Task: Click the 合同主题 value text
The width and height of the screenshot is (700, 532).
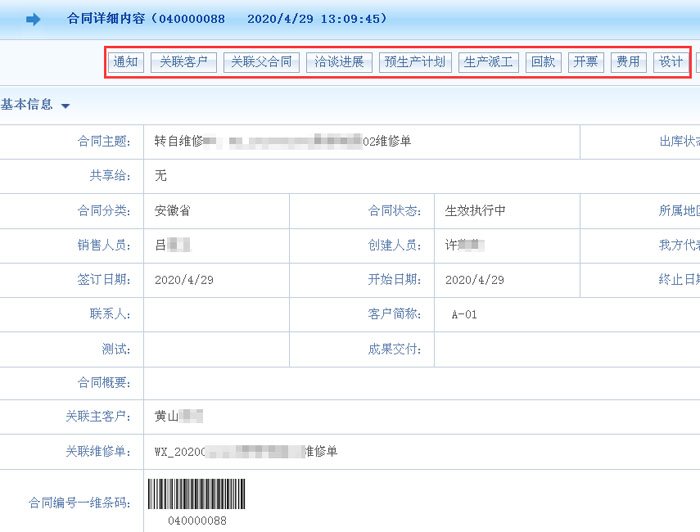Action: tap(283, 141)
